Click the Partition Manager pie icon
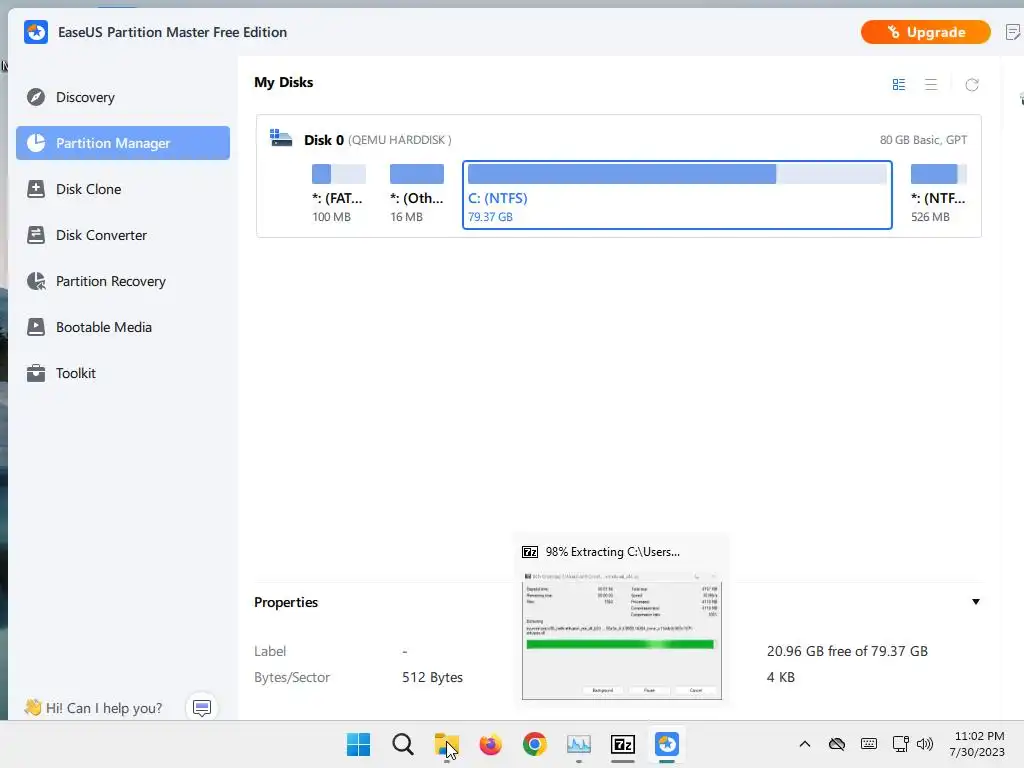The height and width of the screenshot is (768, 1024). tap(36, 143)
